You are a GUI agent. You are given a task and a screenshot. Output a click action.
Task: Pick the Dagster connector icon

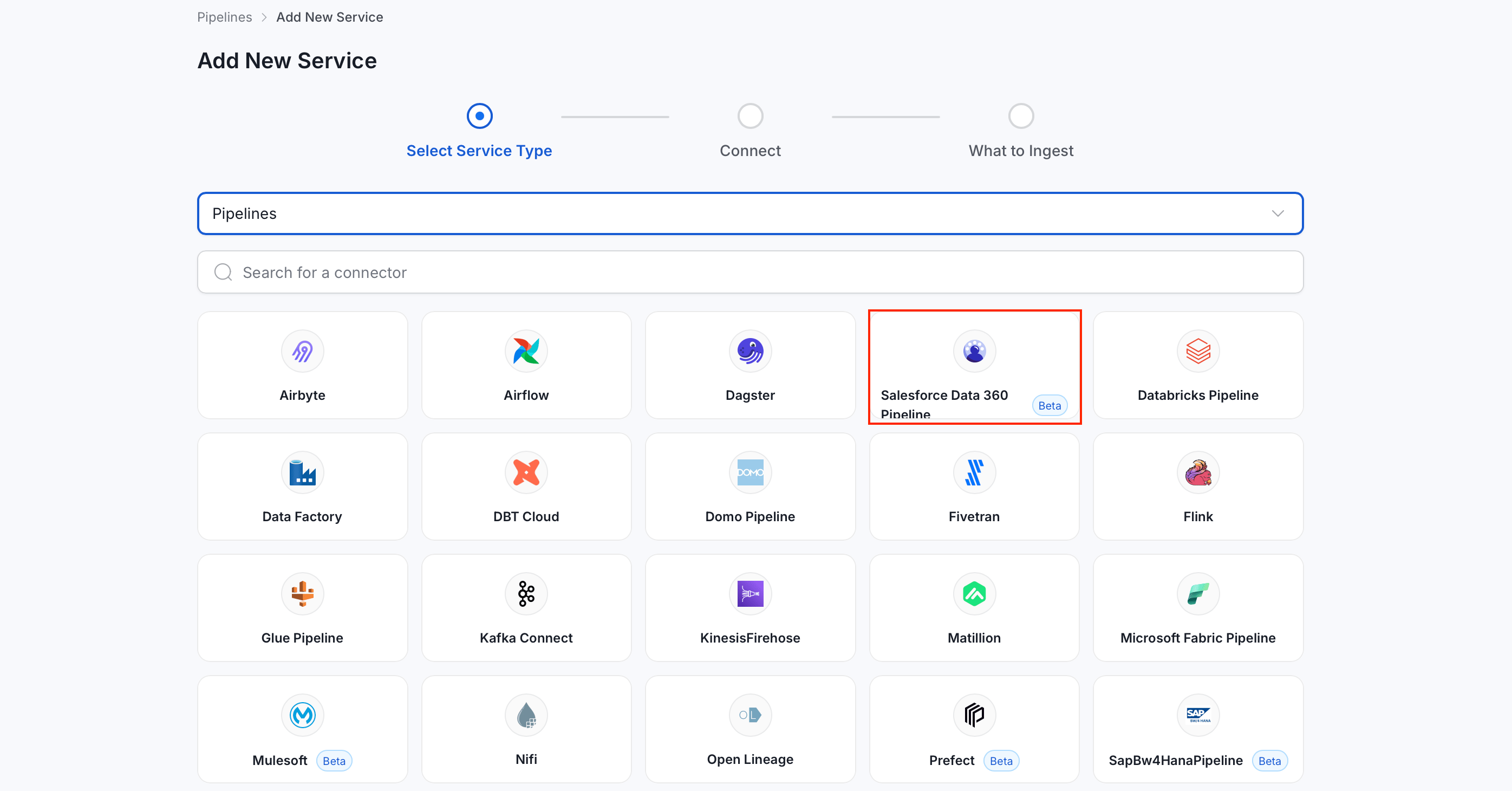coord(750,351)
